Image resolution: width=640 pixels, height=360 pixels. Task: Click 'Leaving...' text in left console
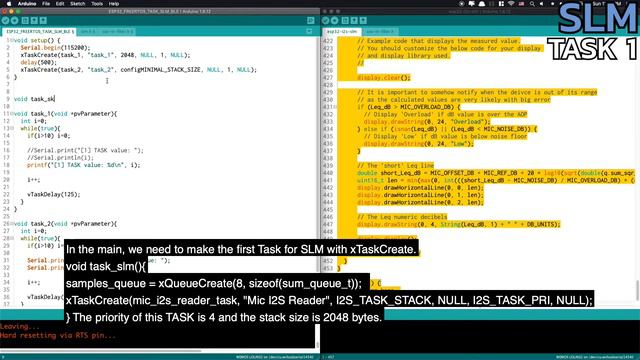click(x=20, y=327)
